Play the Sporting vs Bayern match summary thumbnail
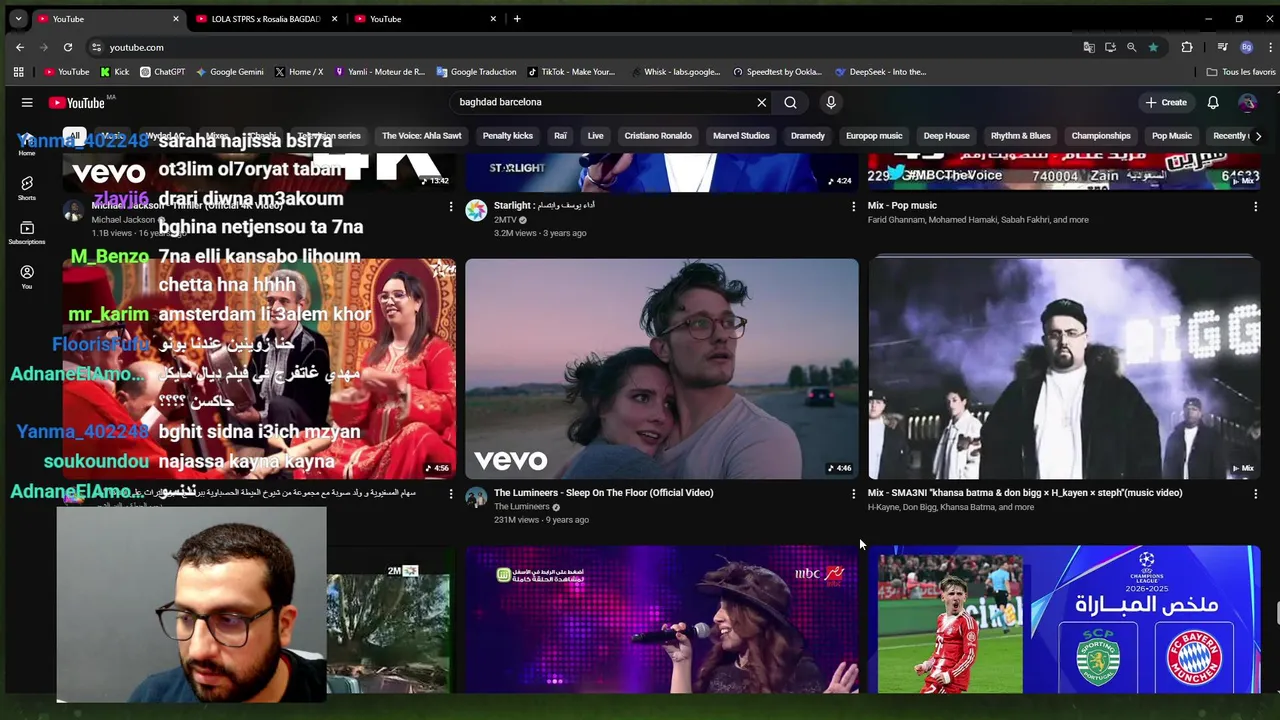The height and width of the screenshot is (720, 1280). [x=1064, y=619]
